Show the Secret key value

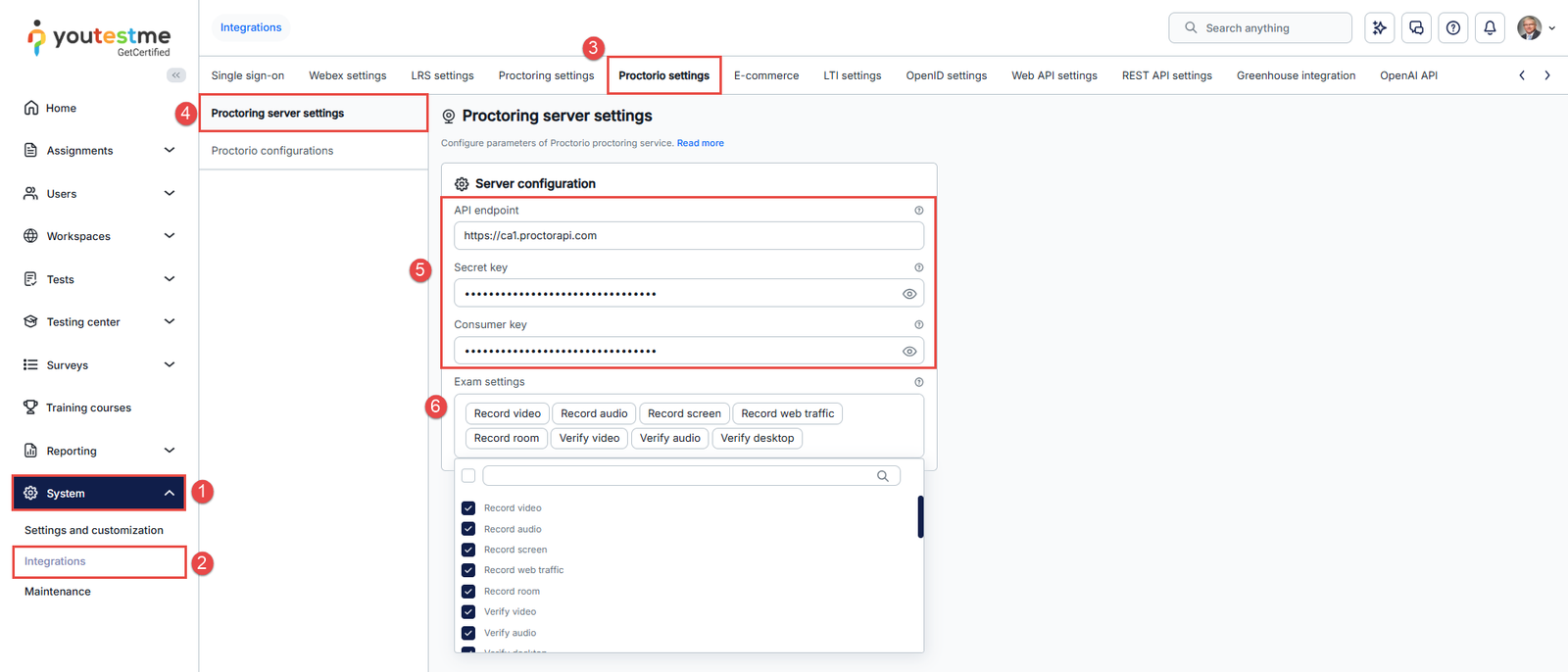909,294
